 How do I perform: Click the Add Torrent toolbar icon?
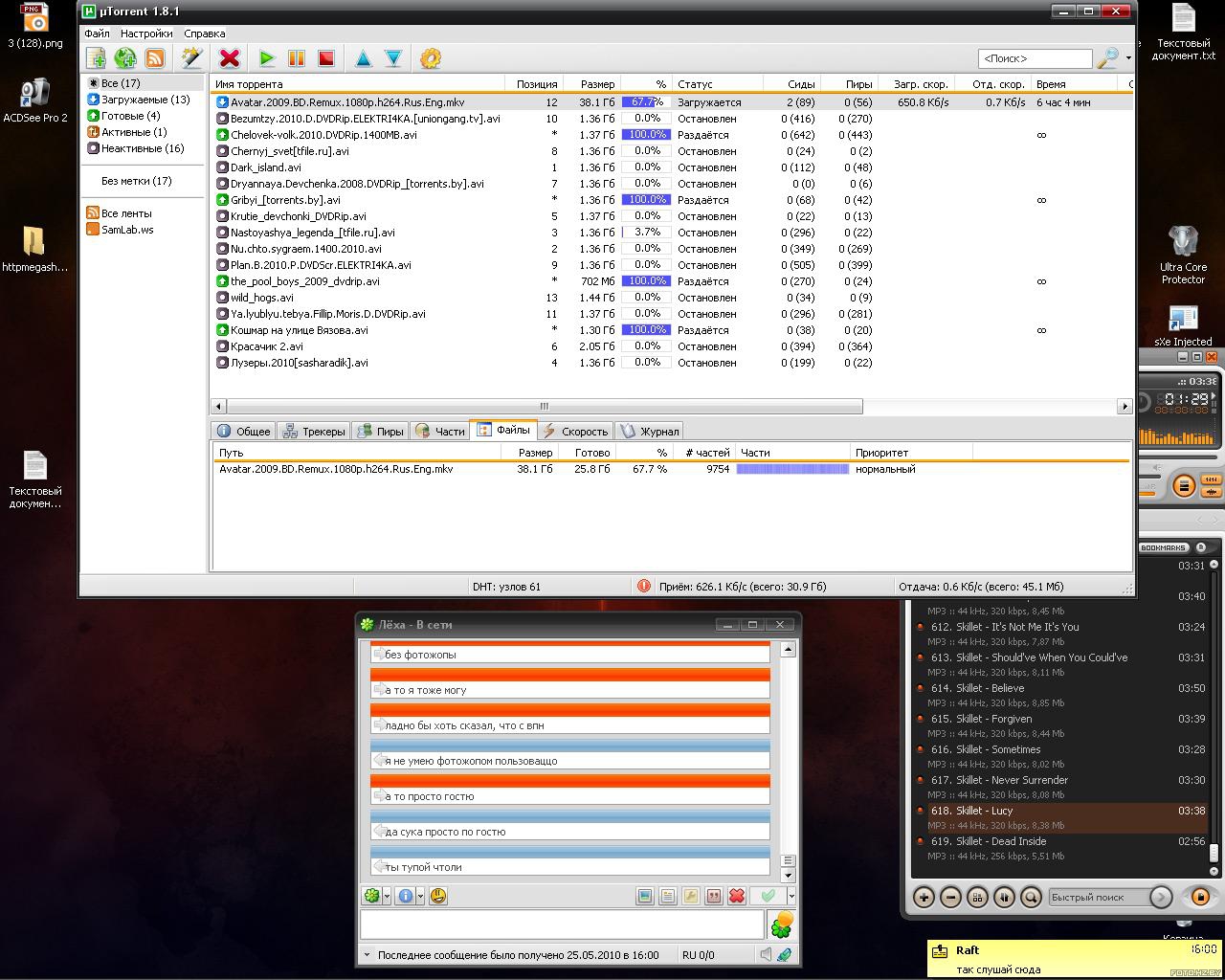[x=96, y=58]
